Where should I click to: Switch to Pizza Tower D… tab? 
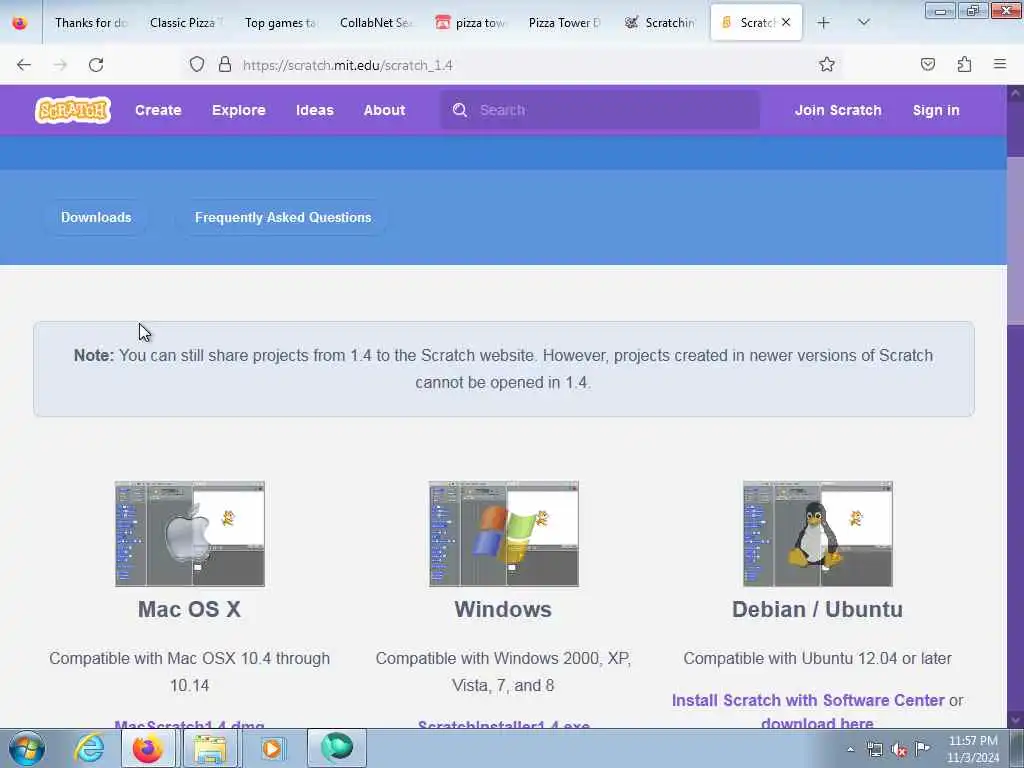(x=565, y=23)
